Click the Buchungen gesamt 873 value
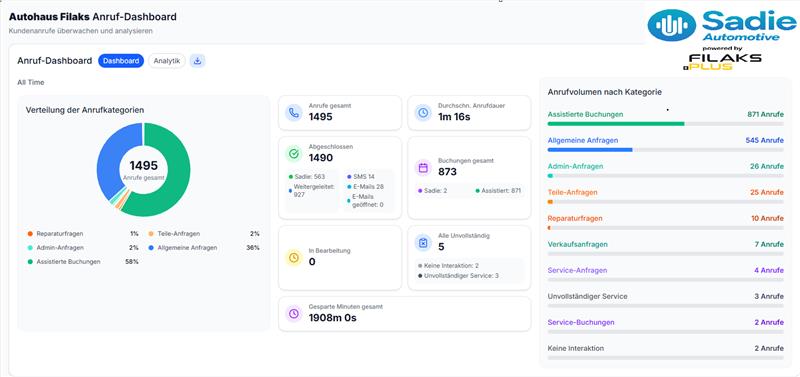Viewport: 800px width, 377px height. [x=447, y=172]
